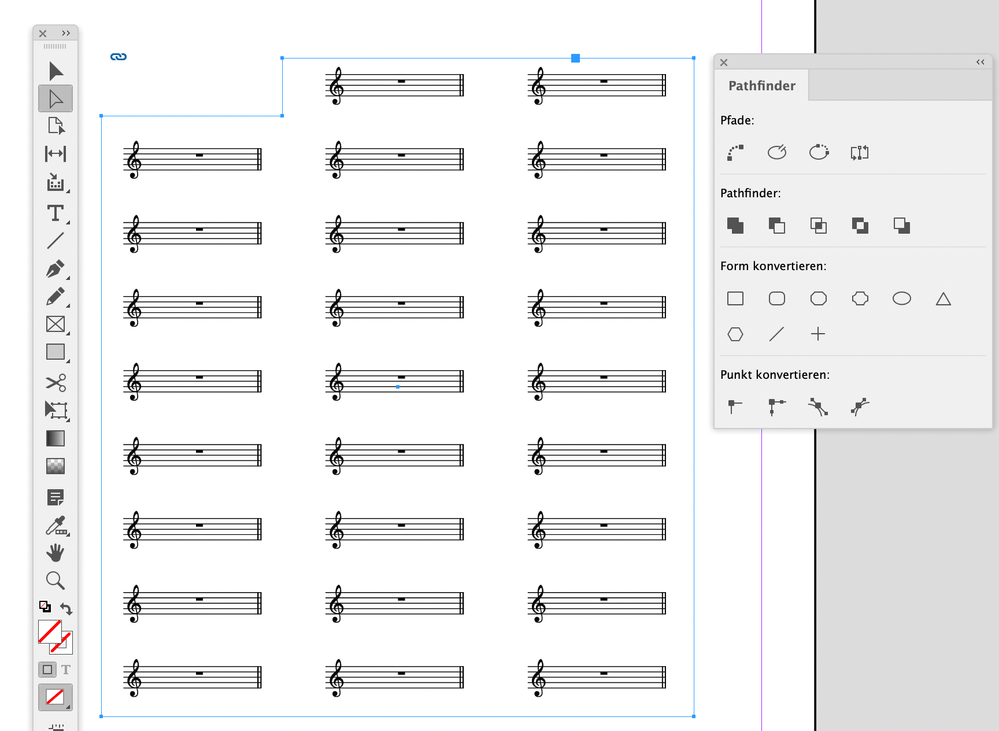The image size is (999, 731).
Task: Select the Gradient Feather tool
Action: tap(55, 467)
